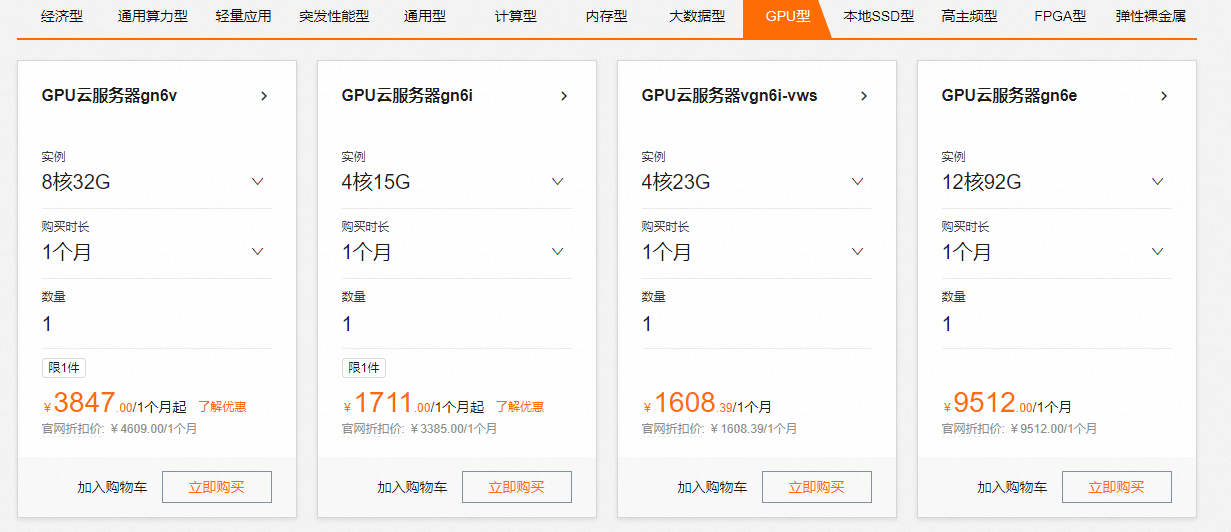Screen dimensions: 1231x532
Task: Click price ¥1608.39 on vgn6i-vws card
Action: (689, 403)
